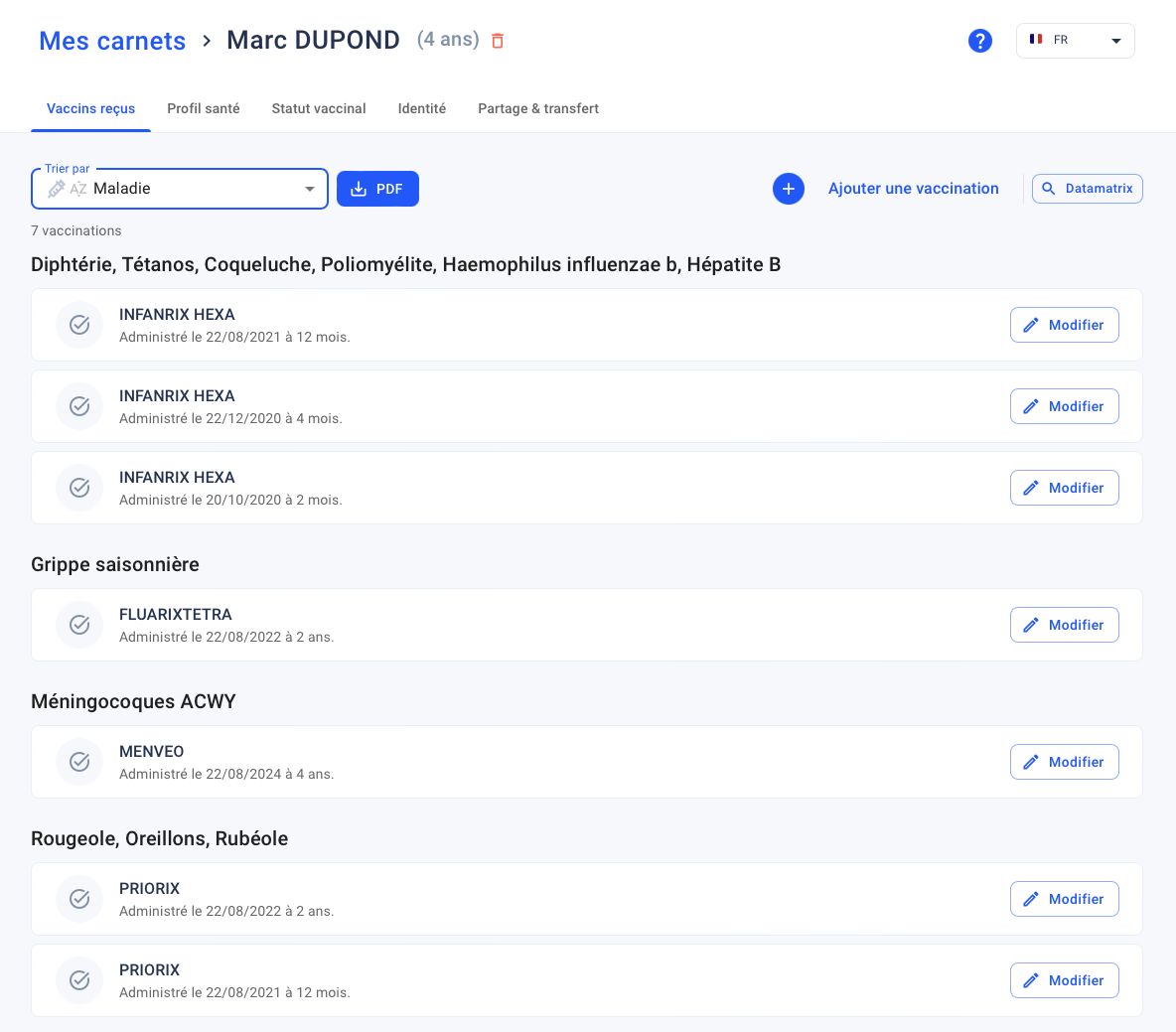This screenshot has height=1032, width=1176.
Task: Go to the Statut vaccinal tab
Action: (x=319, y=108)
